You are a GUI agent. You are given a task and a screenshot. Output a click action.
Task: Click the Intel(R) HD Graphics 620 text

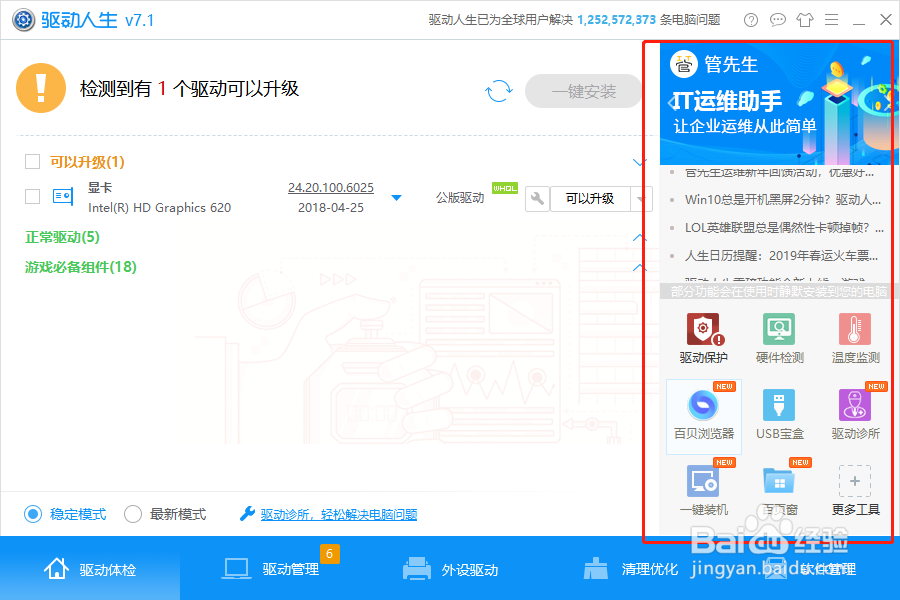click(x=160, y=207)
